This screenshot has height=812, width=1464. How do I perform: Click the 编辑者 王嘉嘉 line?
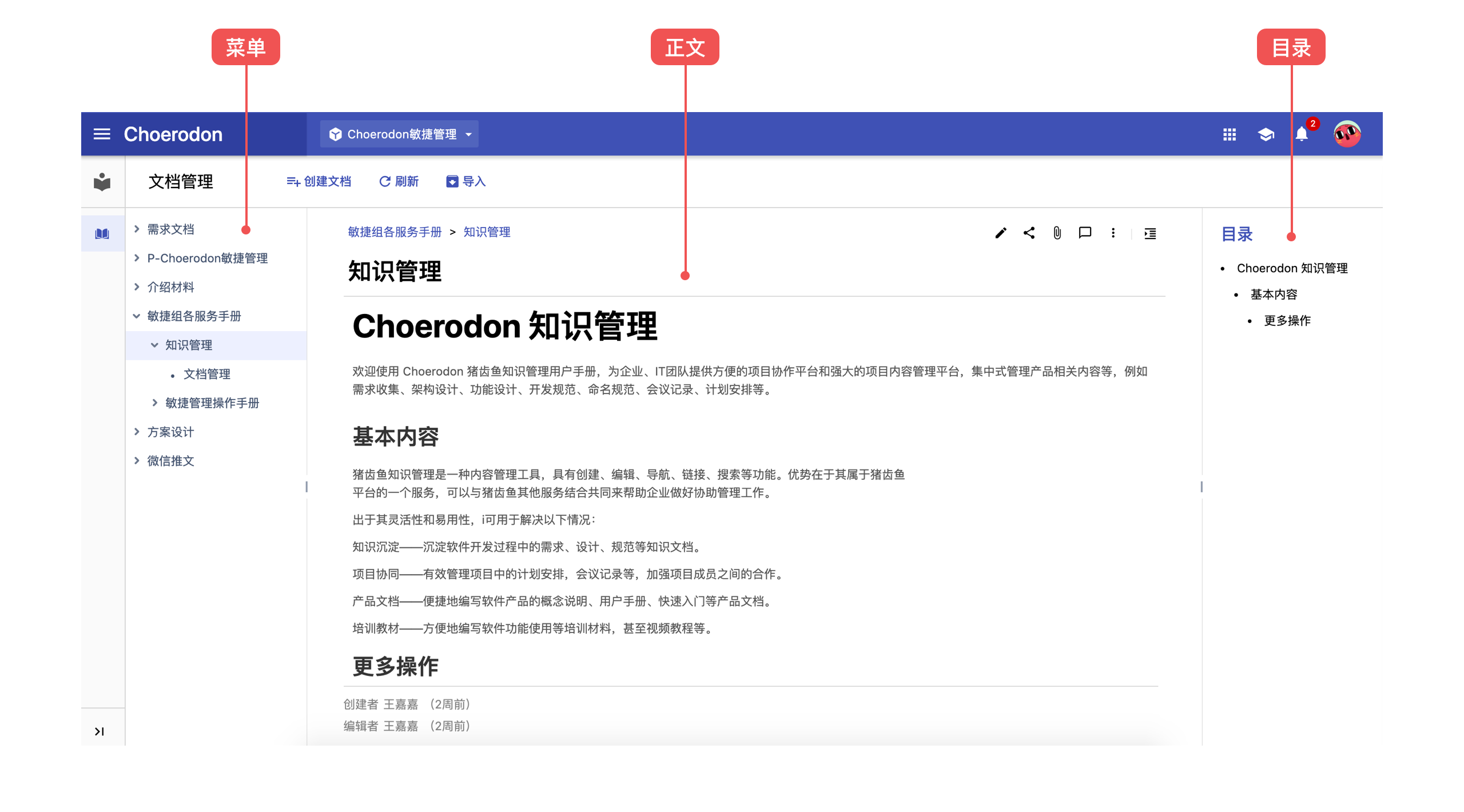coord(407,726)
